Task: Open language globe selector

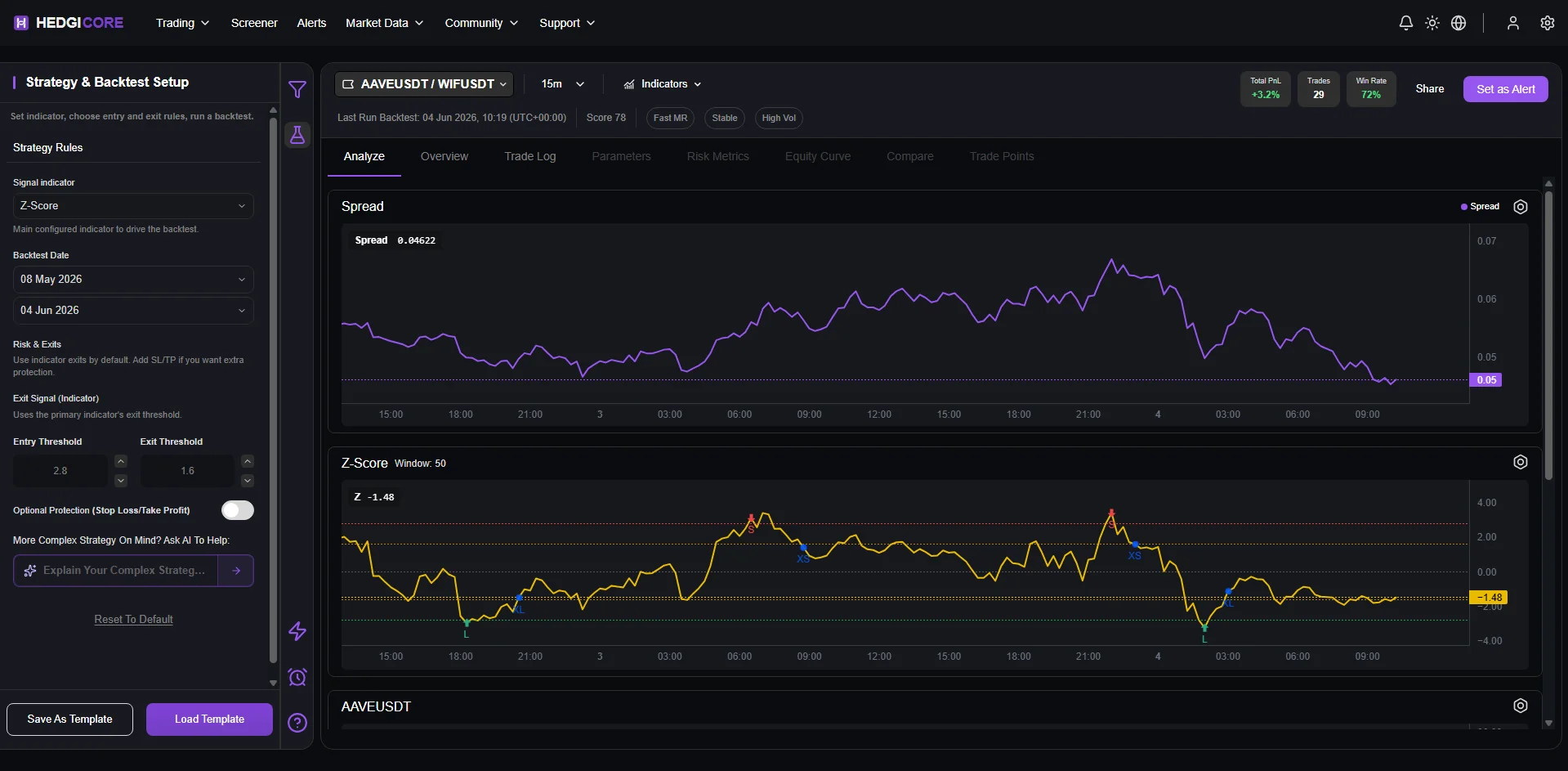Action: pyautogui.click(x=1459, y=23)
